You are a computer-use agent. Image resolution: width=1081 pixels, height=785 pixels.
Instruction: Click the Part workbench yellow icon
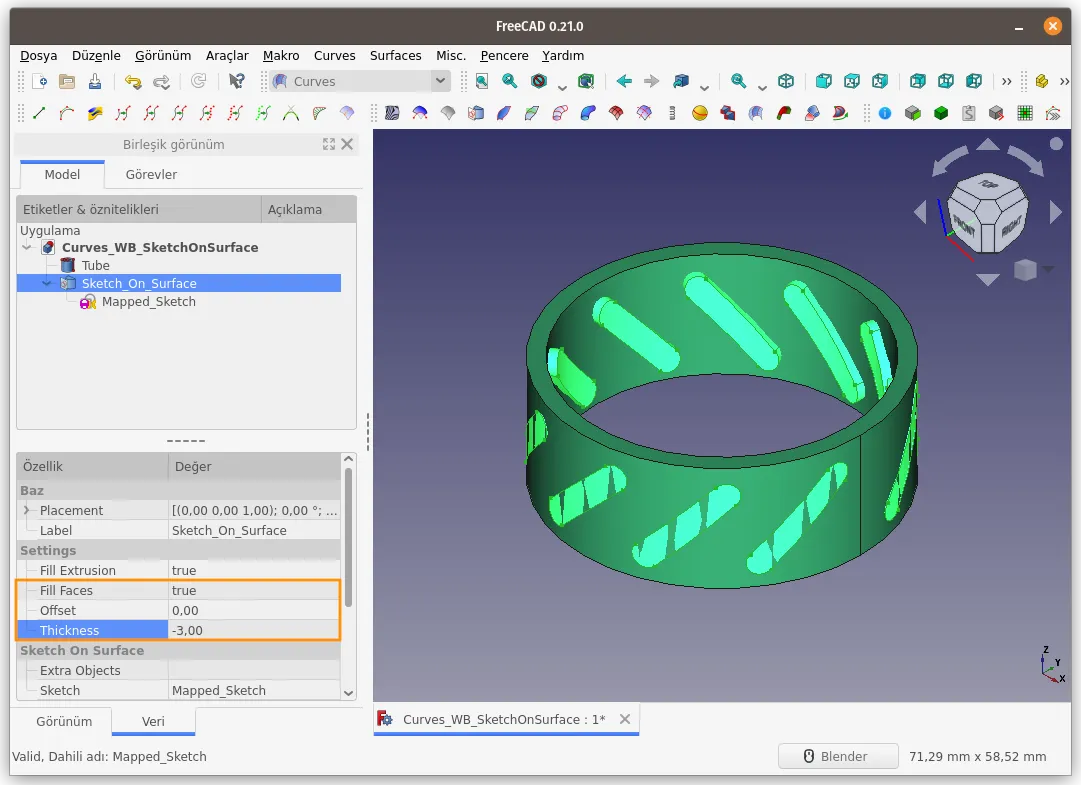1042,81
